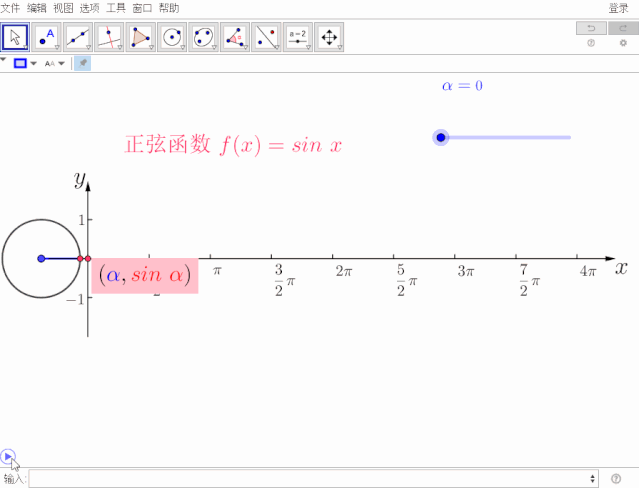639x488 pixels.
Task: Open the 帮助 menu
Action: [x=169, y=8]
